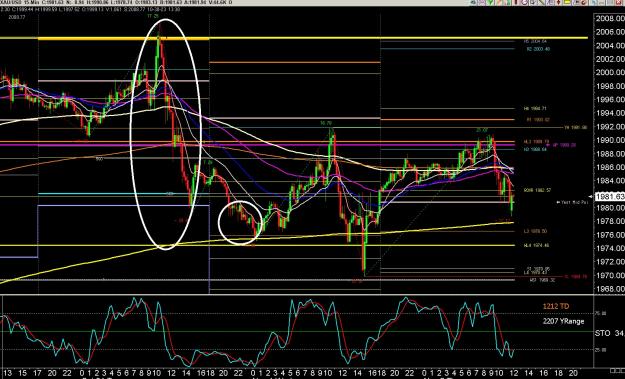
Task: Click the 2006.00 price axis label
Action: [610, 32]
